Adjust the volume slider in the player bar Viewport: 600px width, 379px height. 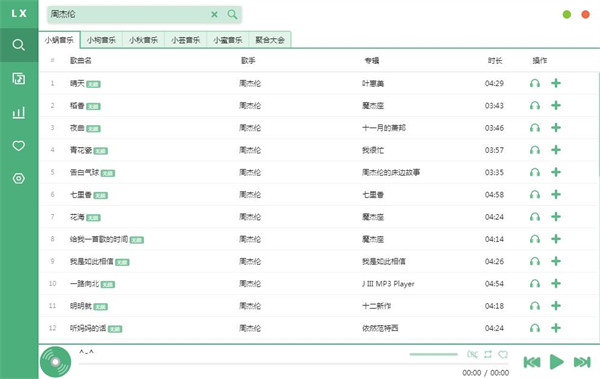pyautogui.click(x=433, y=354)
